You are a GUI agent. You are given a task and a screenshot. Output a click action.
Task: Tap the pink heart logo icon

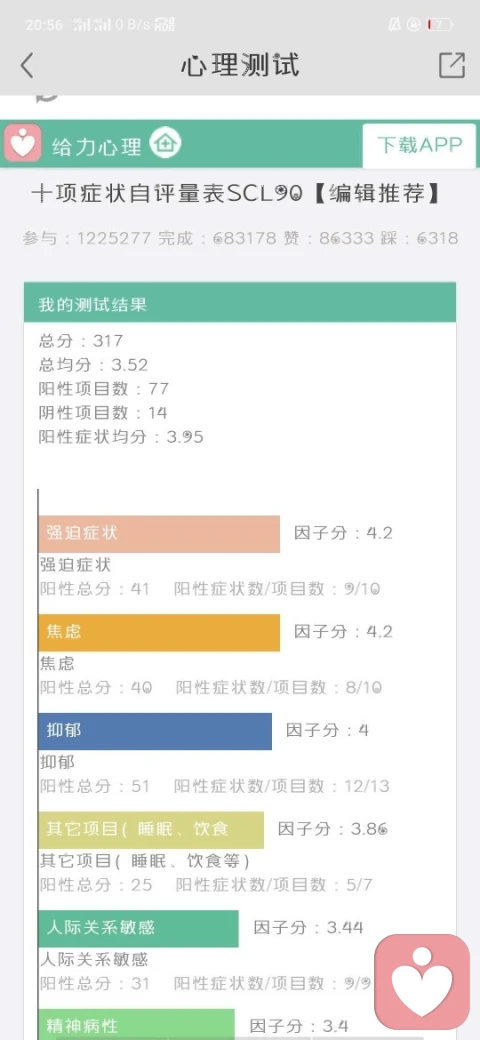(x=23, y=143)
